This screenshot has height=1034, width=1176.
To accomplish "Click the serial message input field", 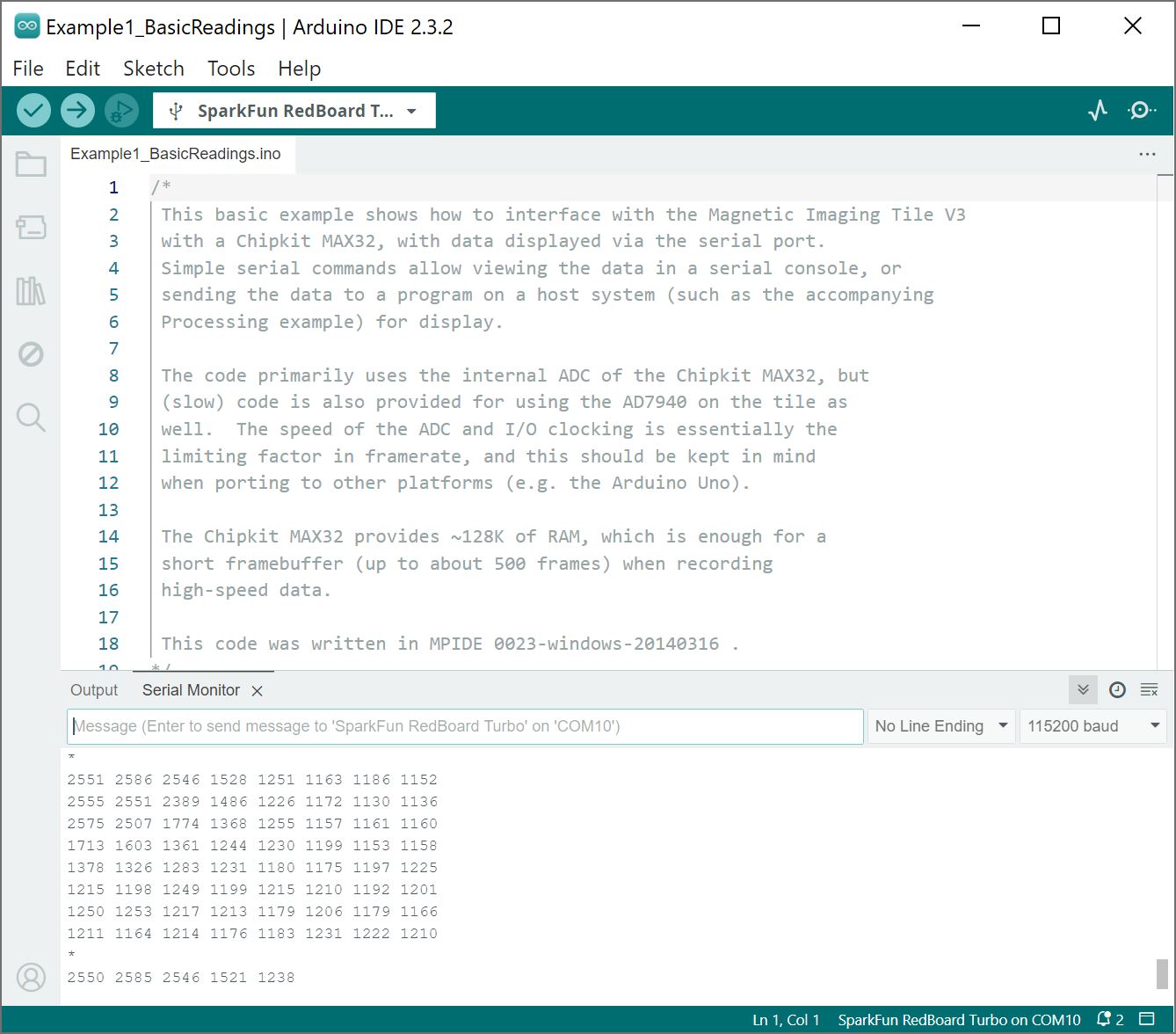I will (x=465, y=726).
